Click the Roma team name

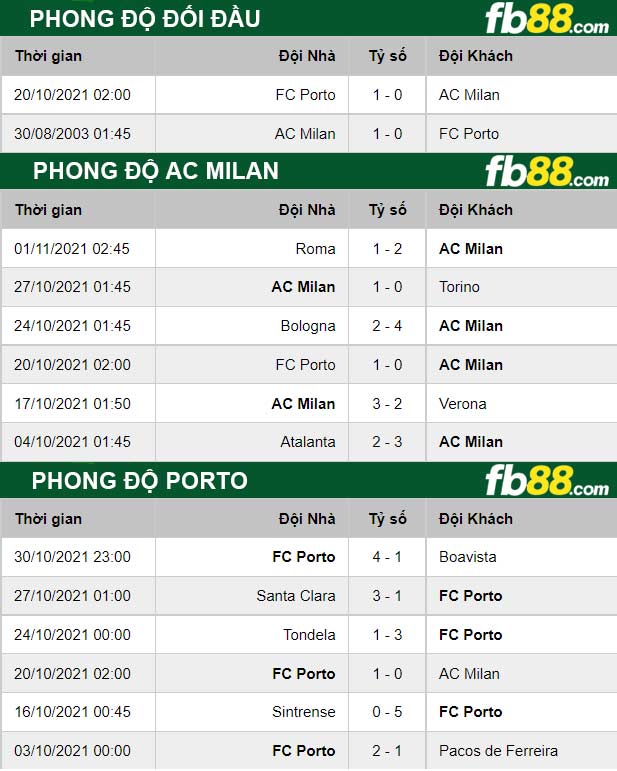click(x=315, y=249)
